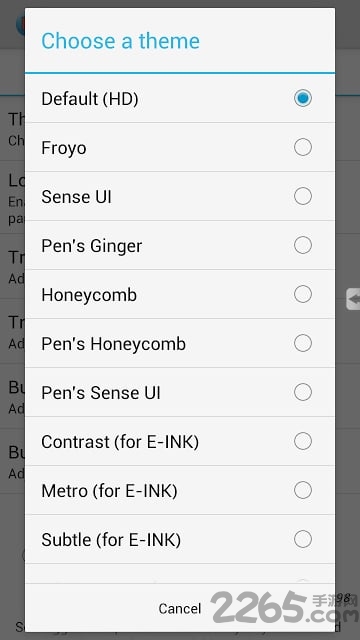Select the Pen's Honeycomb radio button
This screenshot has width=360, height=640.
(x=302, y=343)
